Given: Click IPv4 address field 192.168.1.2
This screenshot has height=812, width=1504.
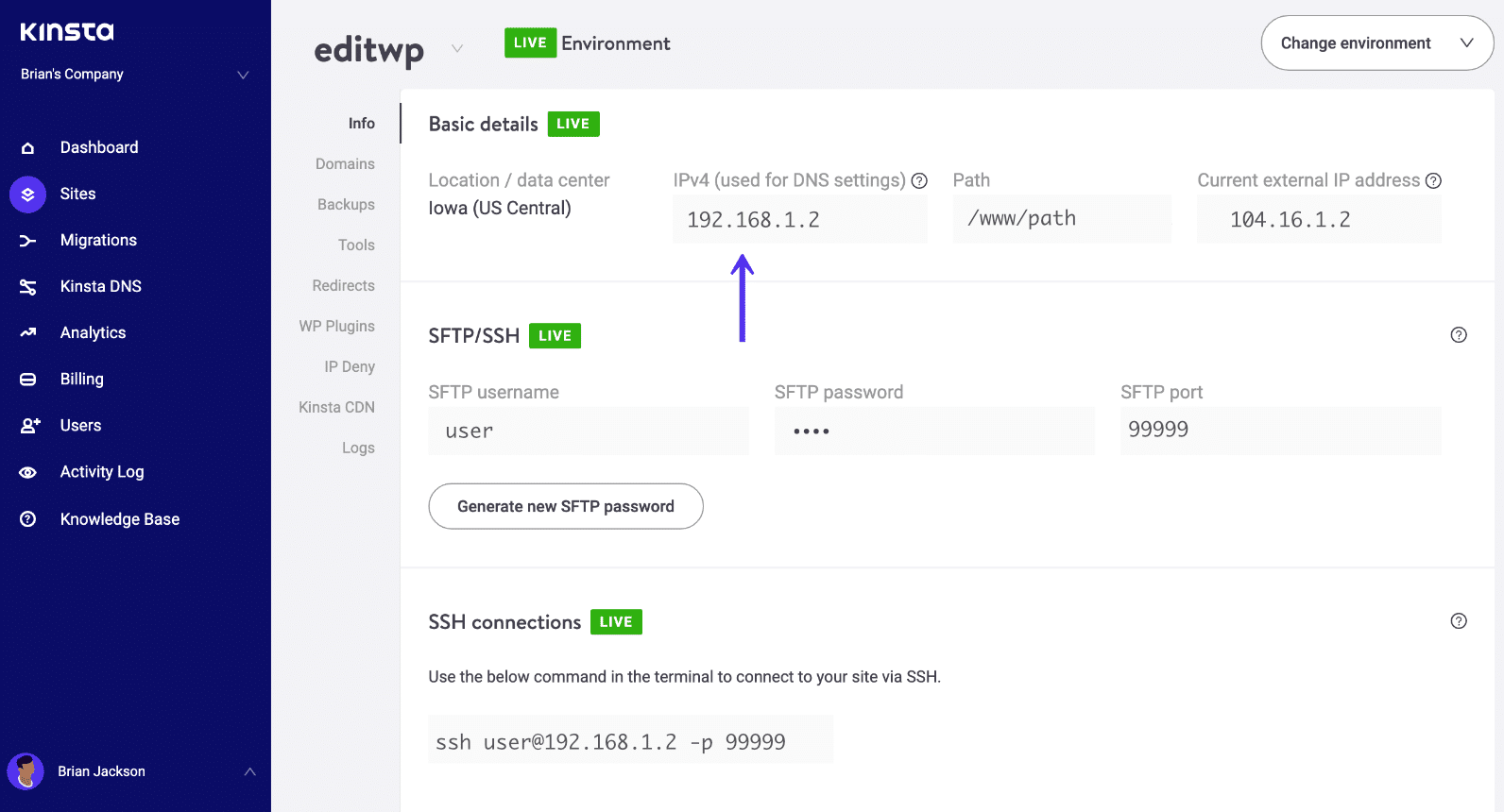Looking at the screenshot, I should click(800, 219).
